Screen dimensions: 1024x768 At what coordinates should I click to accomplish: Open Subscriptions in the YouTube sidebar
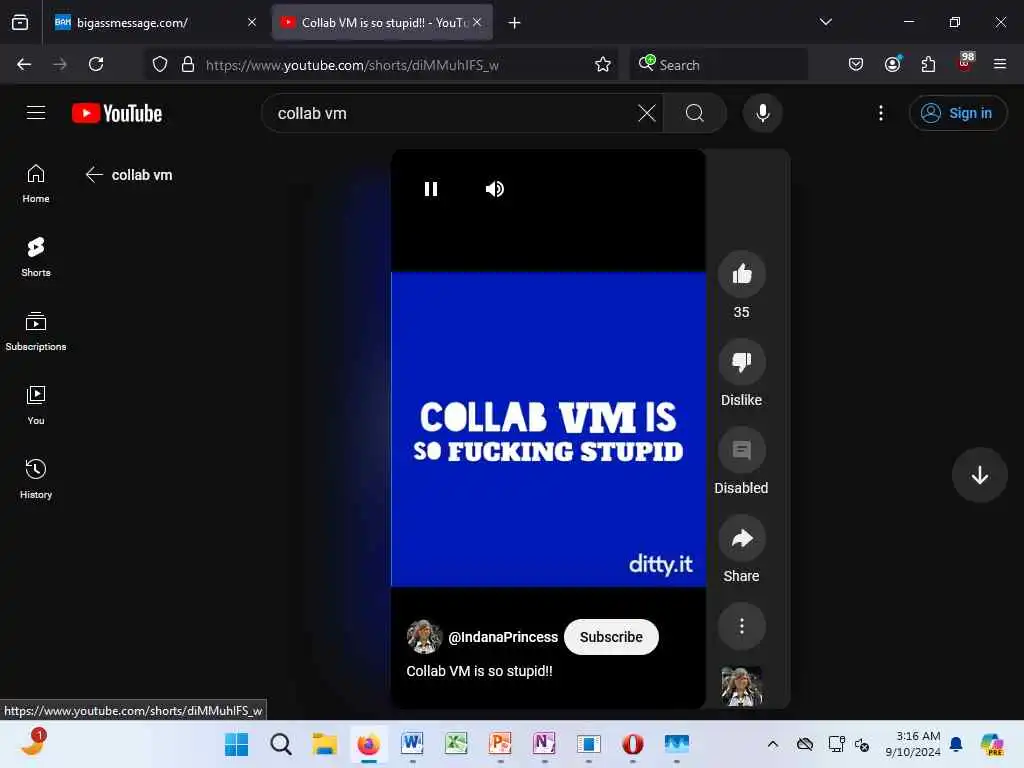click(36, 331)
